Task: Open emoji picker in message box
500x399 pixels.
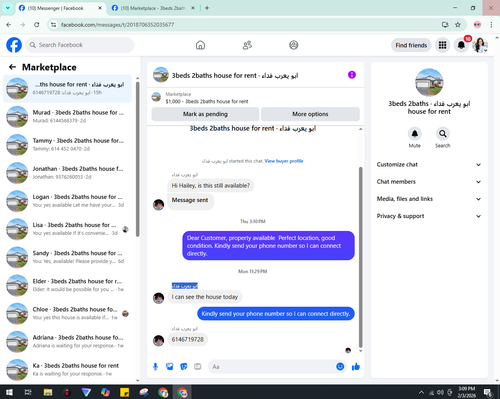Action: click(340, 367)
